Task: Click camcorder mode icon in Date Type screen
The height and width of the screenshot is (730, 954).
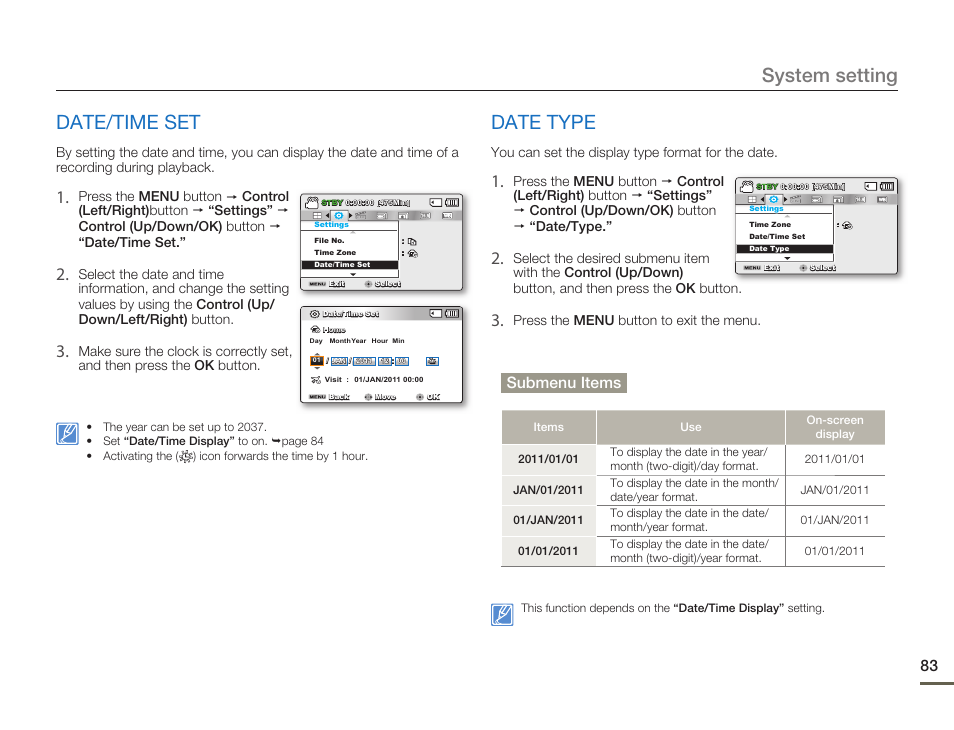Action: [747, 186]
